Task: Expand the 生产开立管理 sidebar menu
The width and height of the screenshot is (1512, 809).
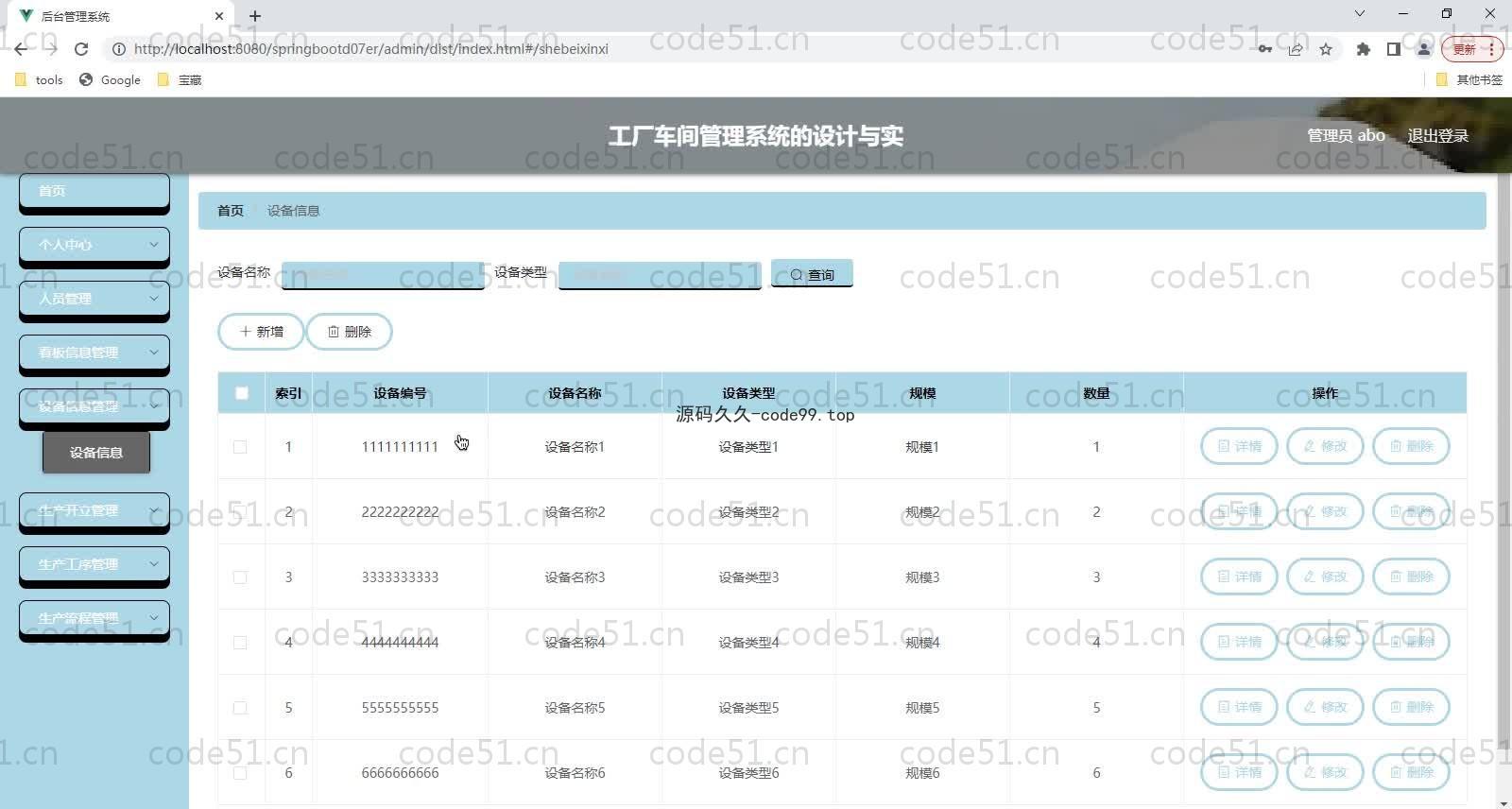Action: 94,510
